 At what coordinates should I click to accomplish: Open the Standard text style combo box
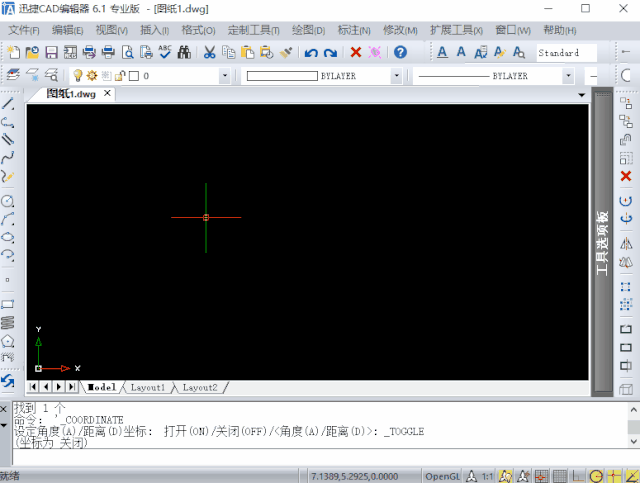click(567, 53)
